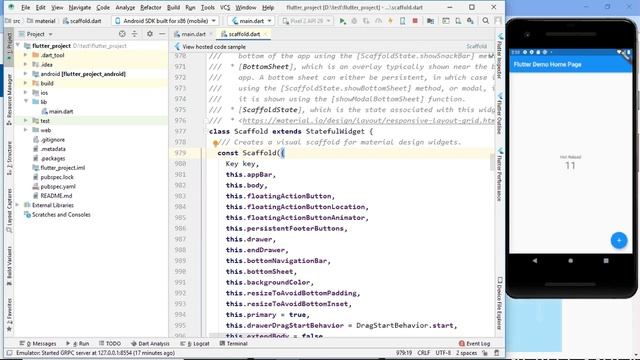The width and height of the screenshot is (640, 360).
Task: Stop the running app with red square
Action: (415, 21)
